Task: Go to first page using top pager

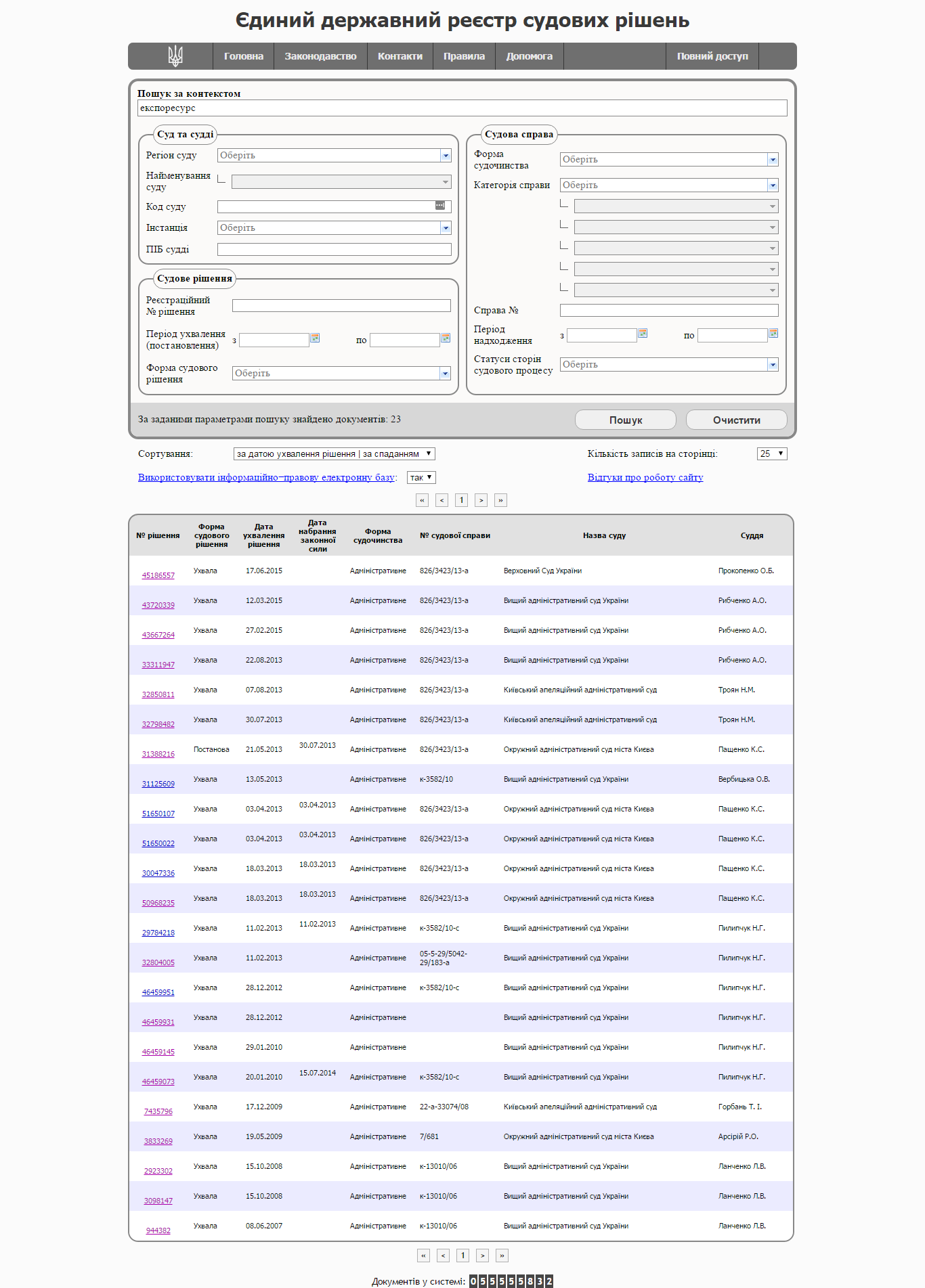Action: click(x=423, y=500)
